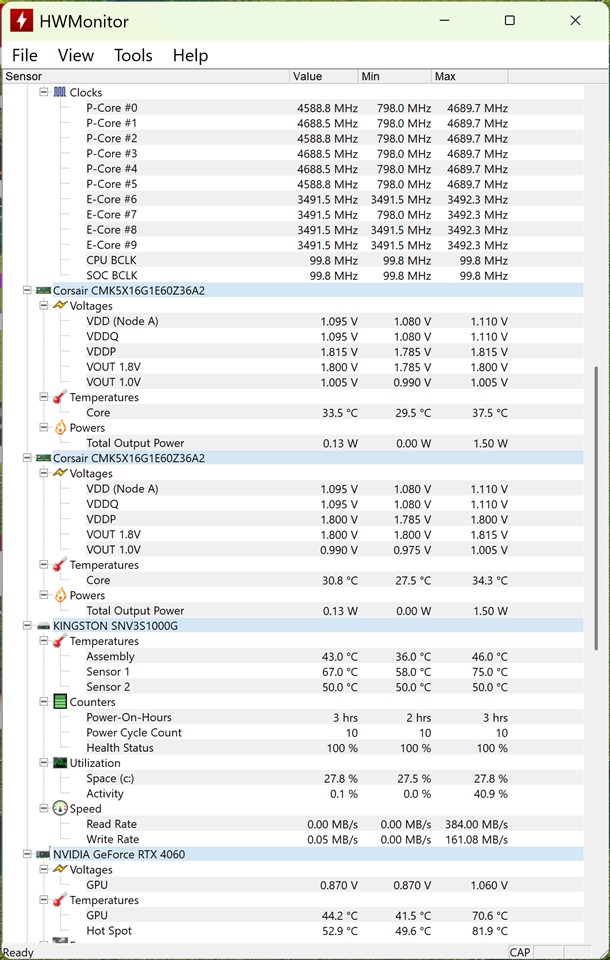
Task: Click the Utilization graph icon
Action: pos(60,763)
